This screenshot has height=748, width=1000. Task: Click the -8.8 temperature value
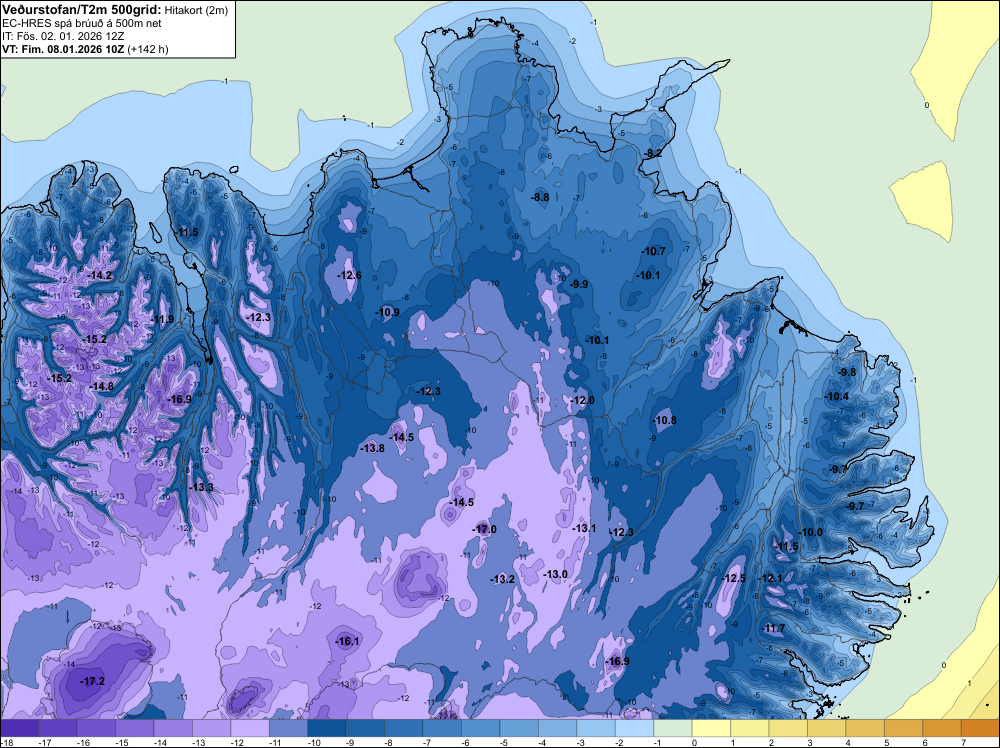click(540, 198)
